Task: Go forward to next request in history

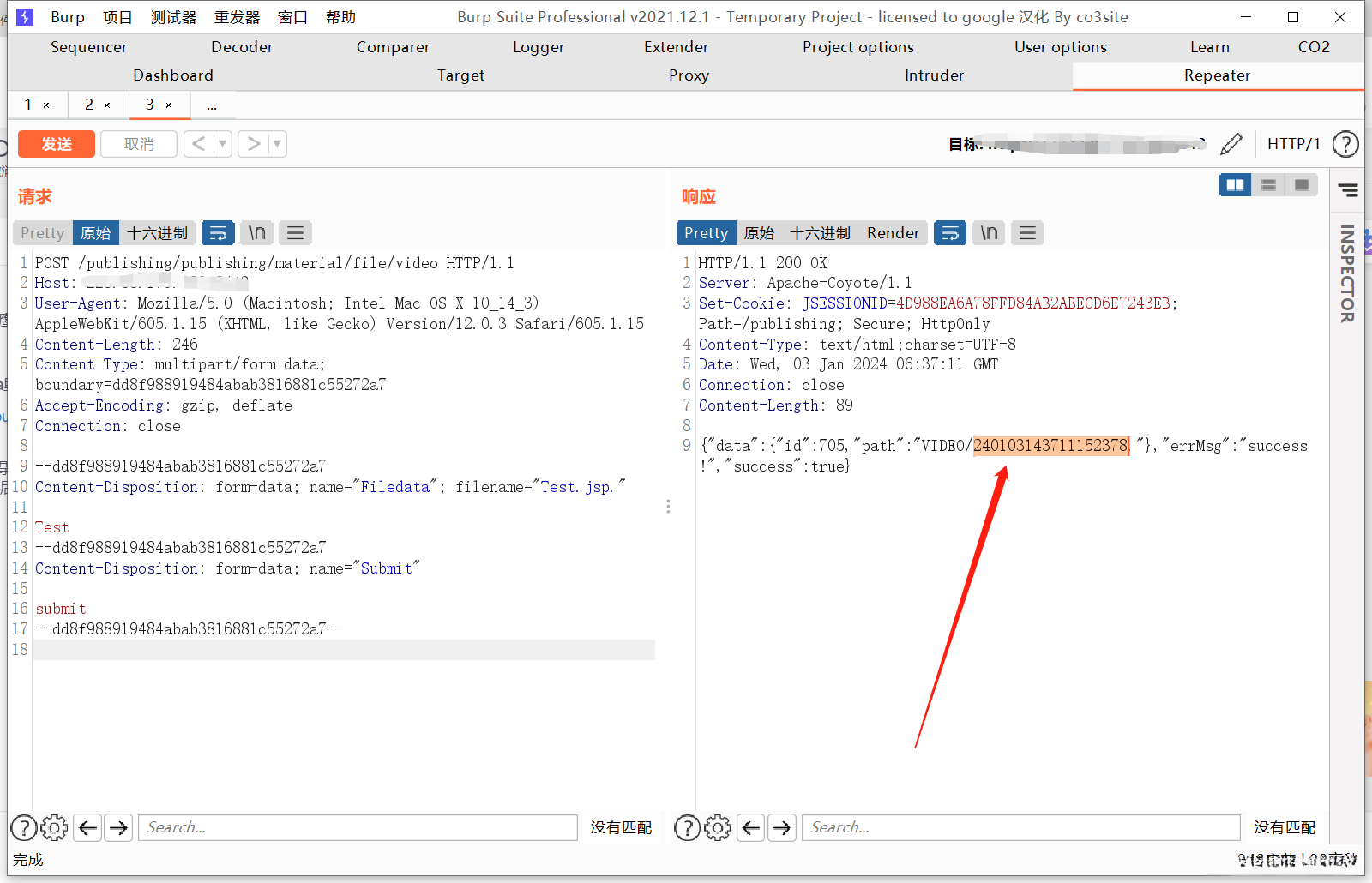Action: [x=253, y=144]
